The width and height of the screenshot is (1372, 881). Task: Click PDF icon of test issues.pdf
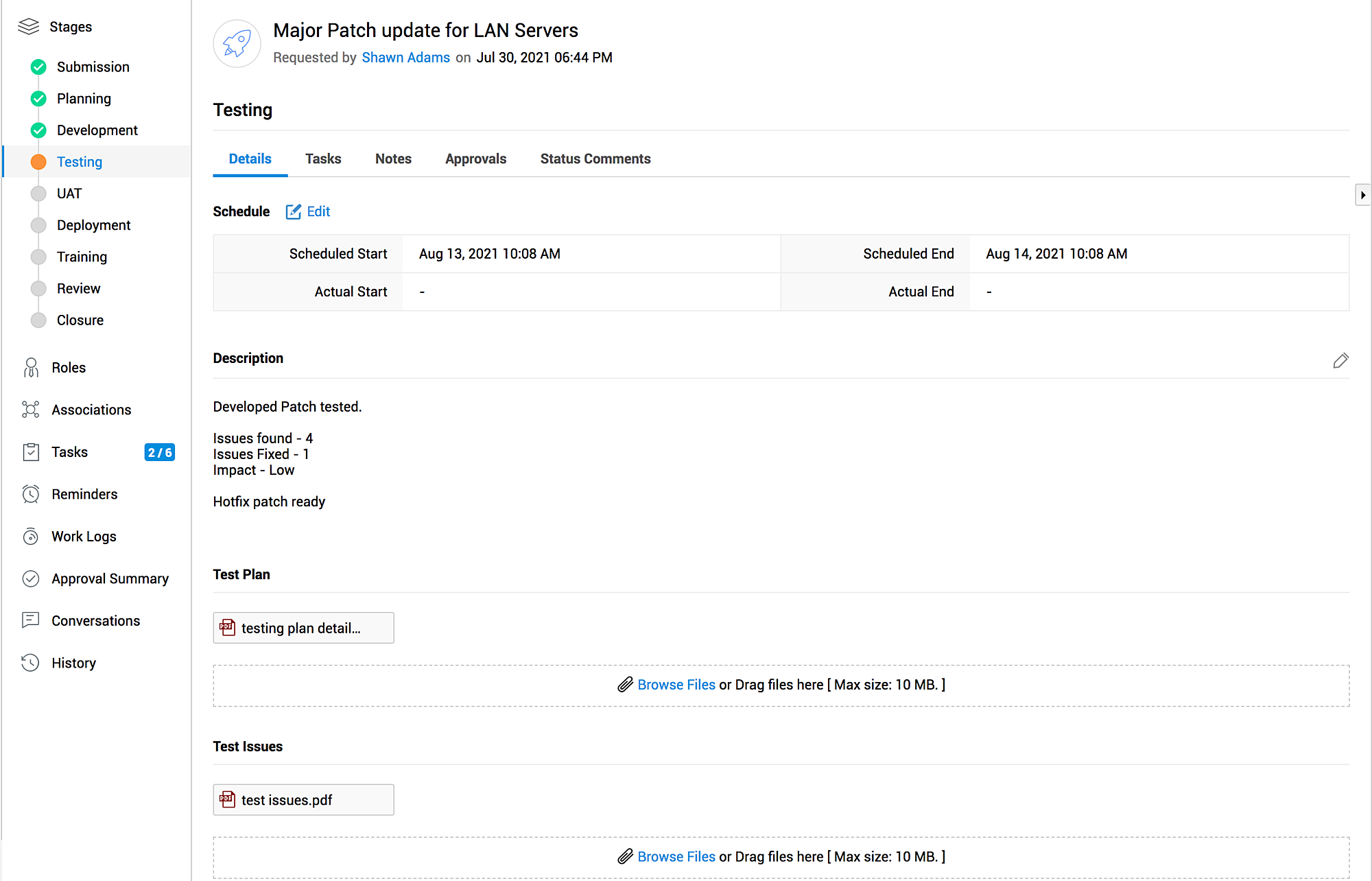pyautogui.click(x=227, y=799)
